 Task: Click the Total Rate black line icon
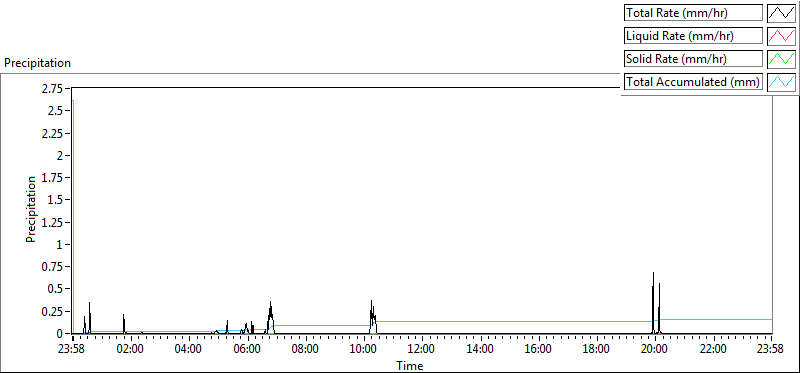click(781, 13)
